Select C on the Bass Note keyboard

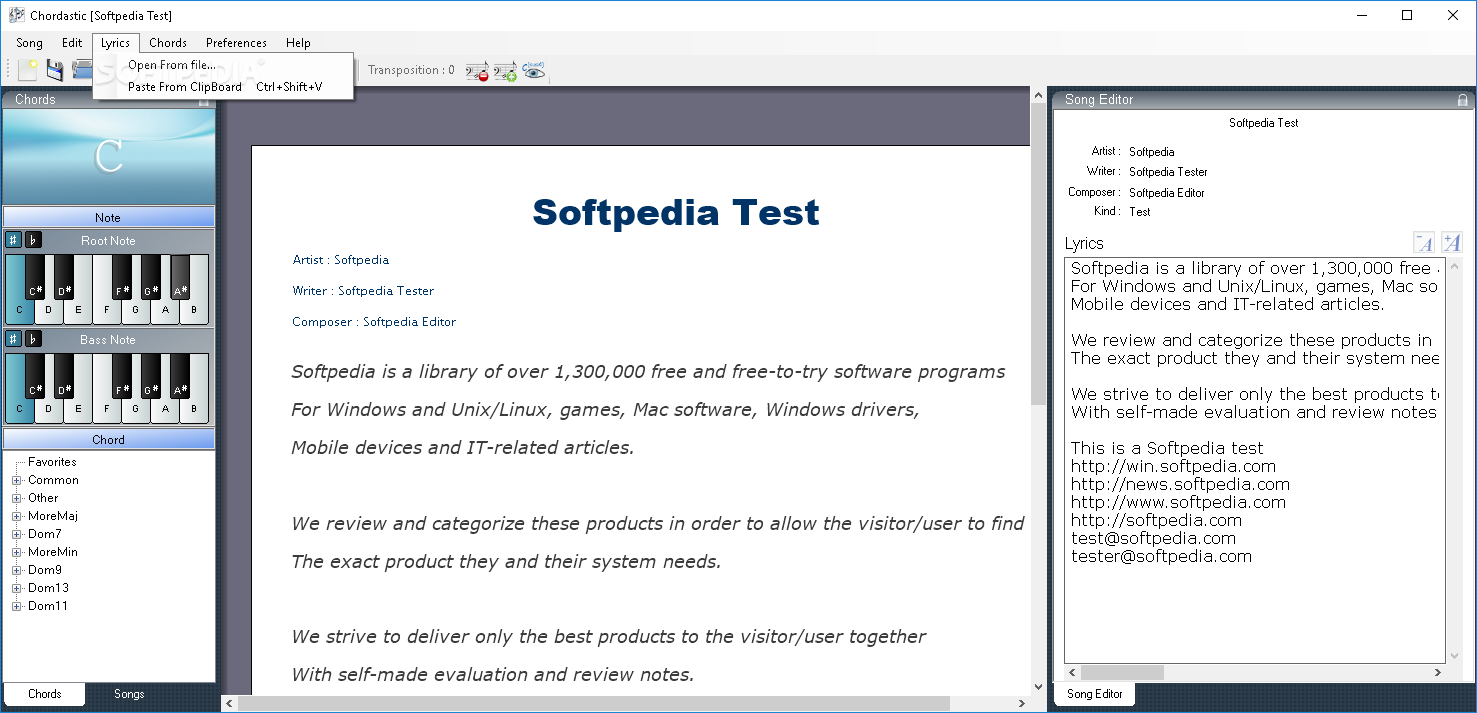coord(19,410)
